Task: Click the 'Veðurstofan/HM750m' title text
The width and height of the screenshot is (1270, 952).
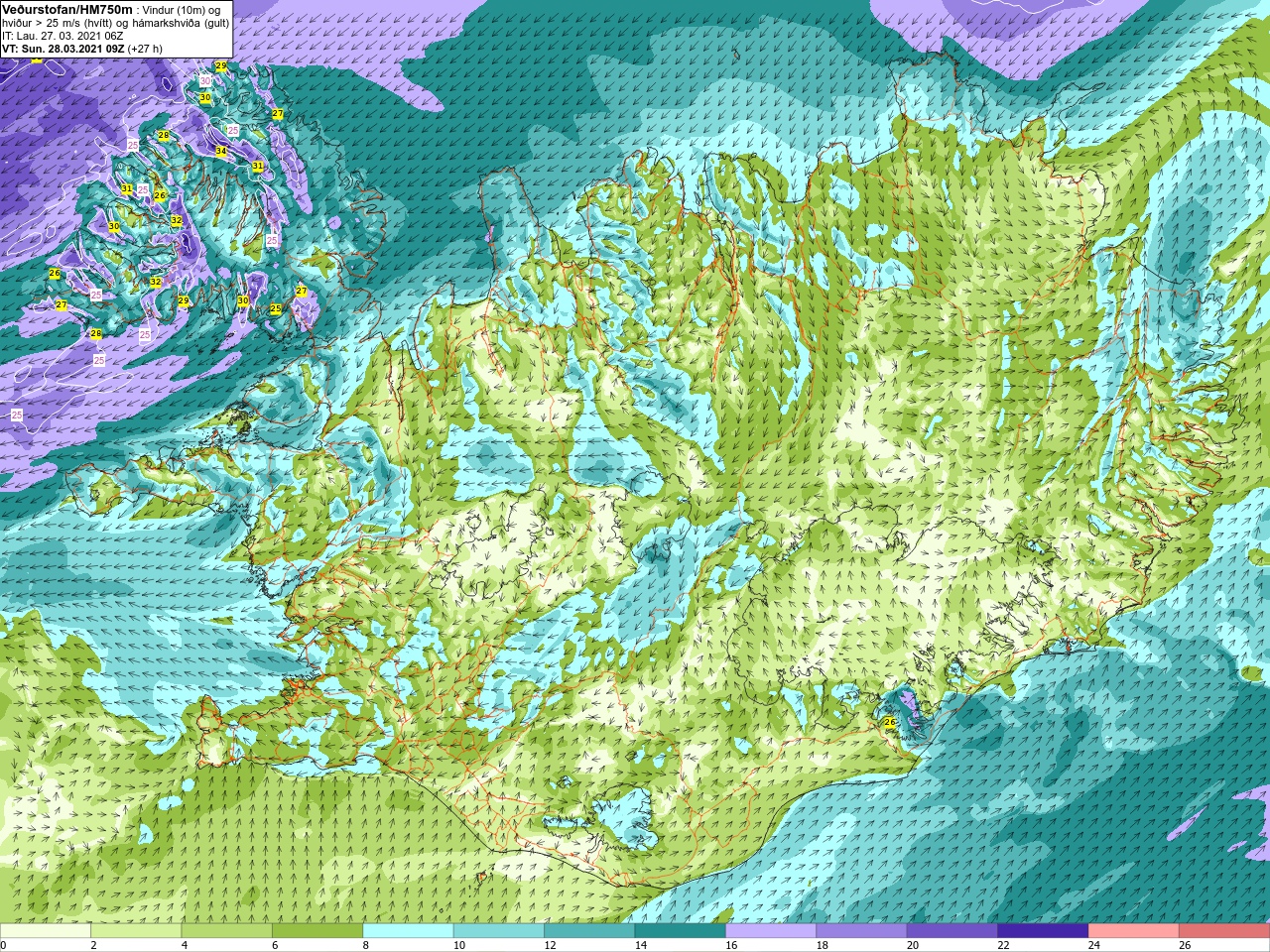Action: [67, 10]
